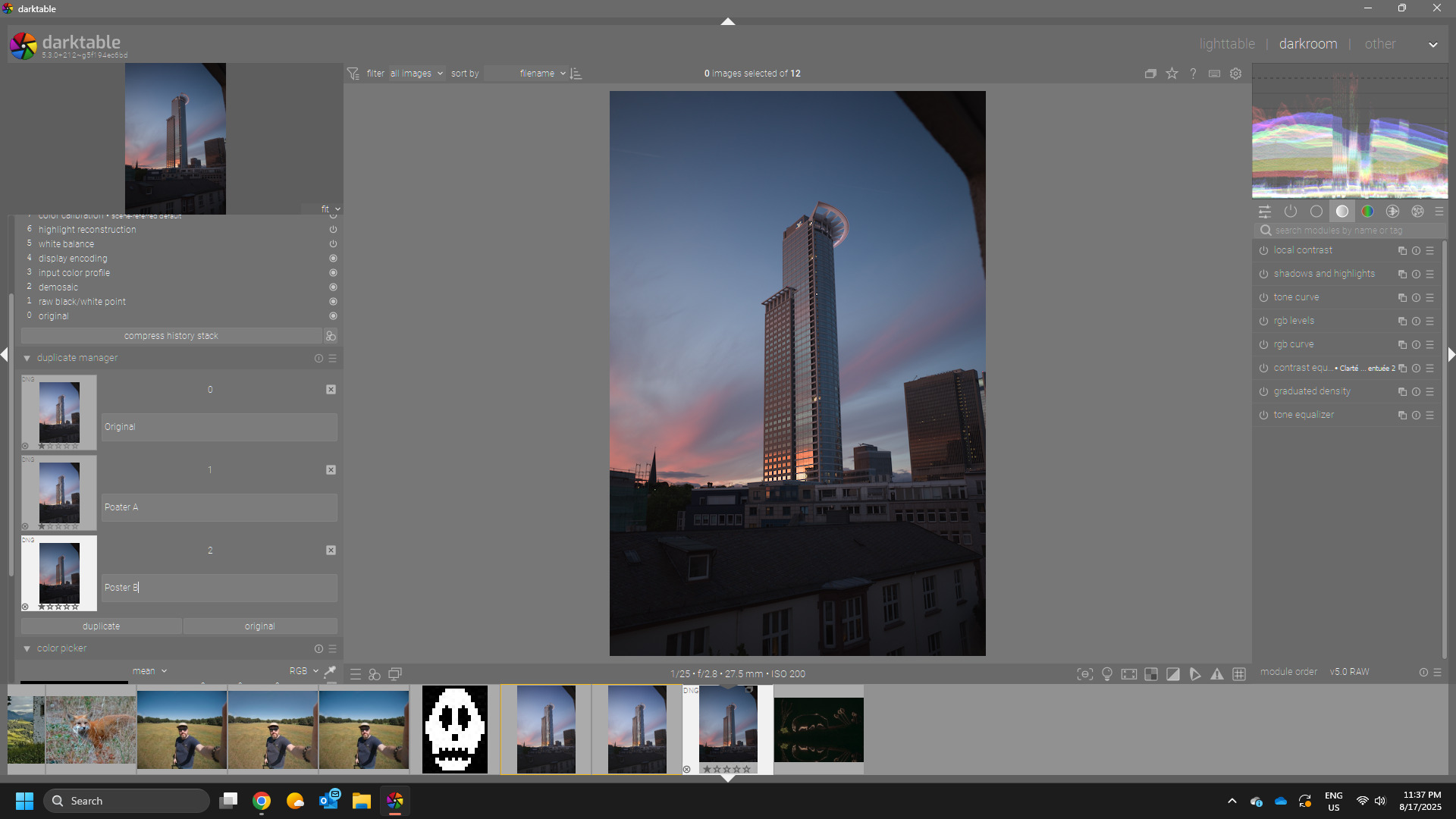The width and height of the screenshot is (1456, 819).
Task: Click the color picker eyedropper icon
Action: (x=330, y=671)
